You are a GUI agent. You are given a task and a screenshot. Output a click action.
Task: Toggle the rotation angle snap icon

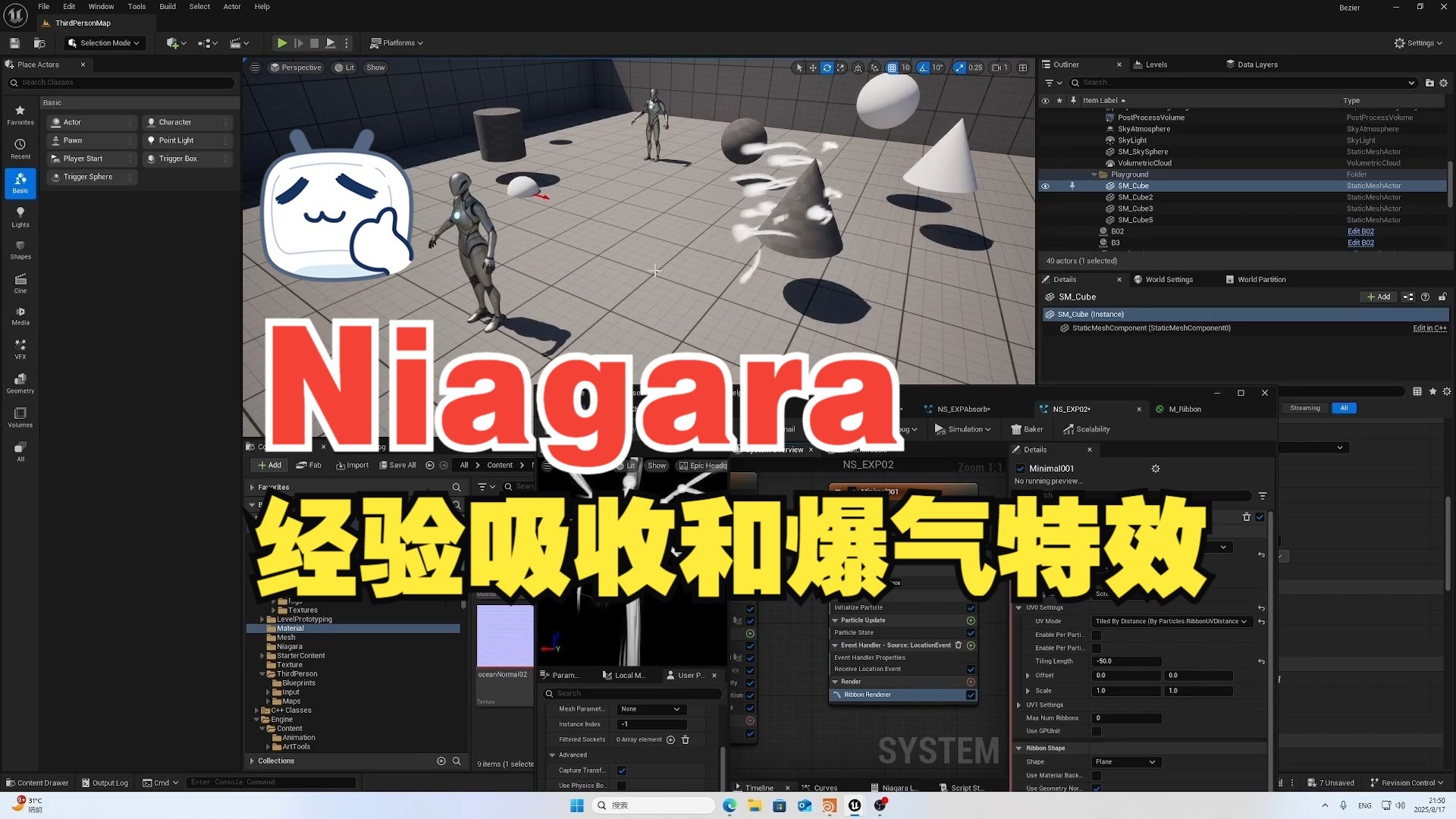(x=923, y=67)
